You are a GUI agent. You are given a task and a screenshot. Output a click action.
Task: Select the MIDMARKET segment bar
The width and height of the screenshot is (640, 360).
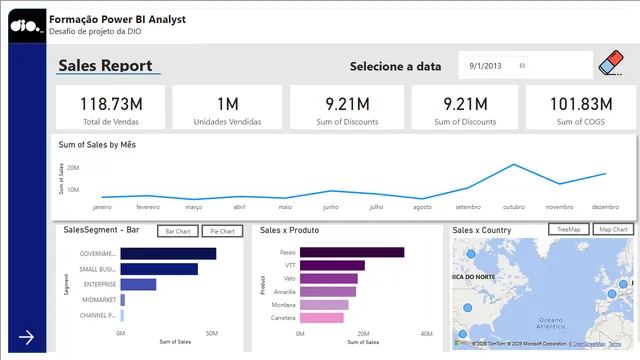click(123, 300)
